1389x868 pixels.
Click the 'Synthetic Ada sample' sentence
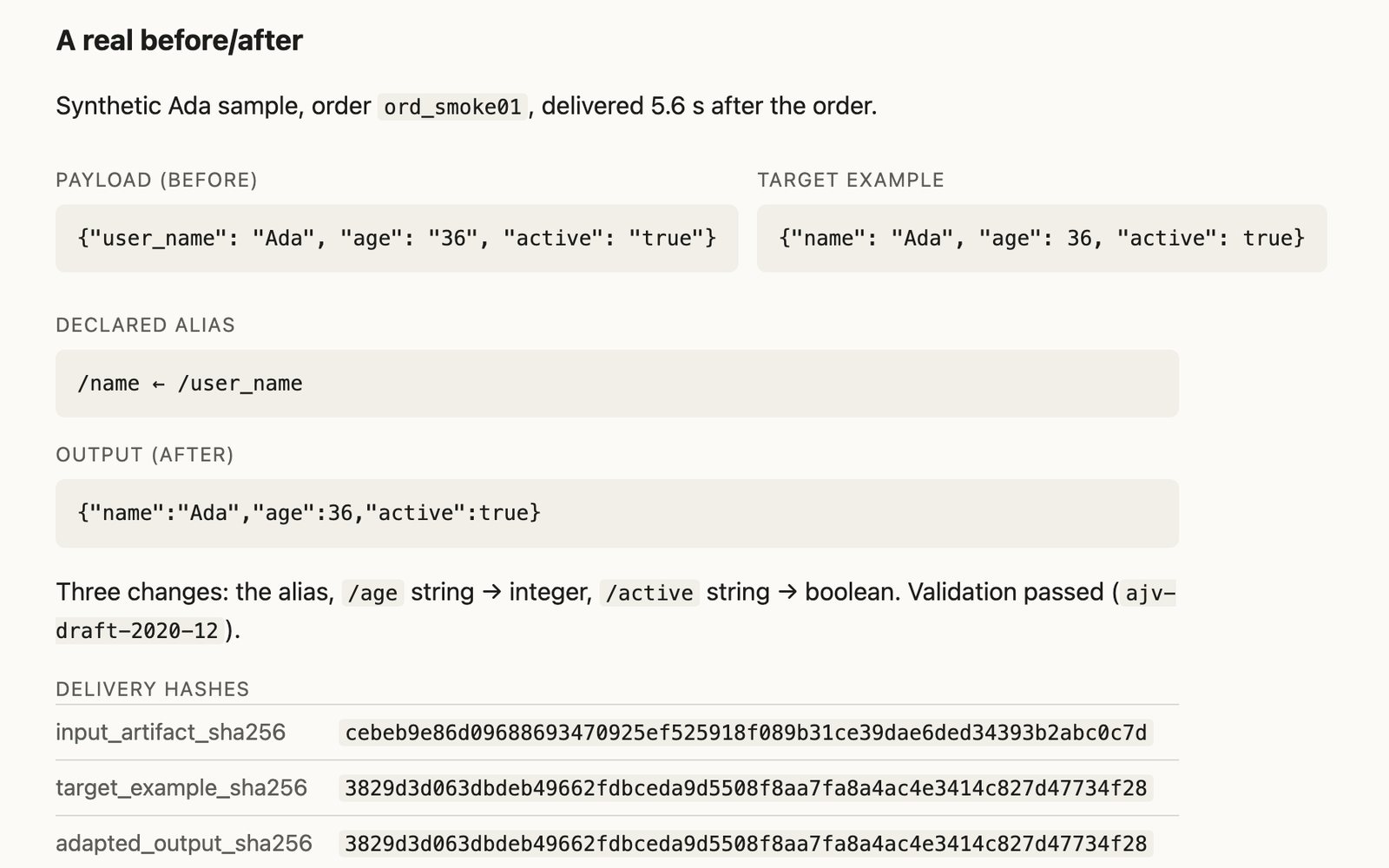(x=466, y=106)
